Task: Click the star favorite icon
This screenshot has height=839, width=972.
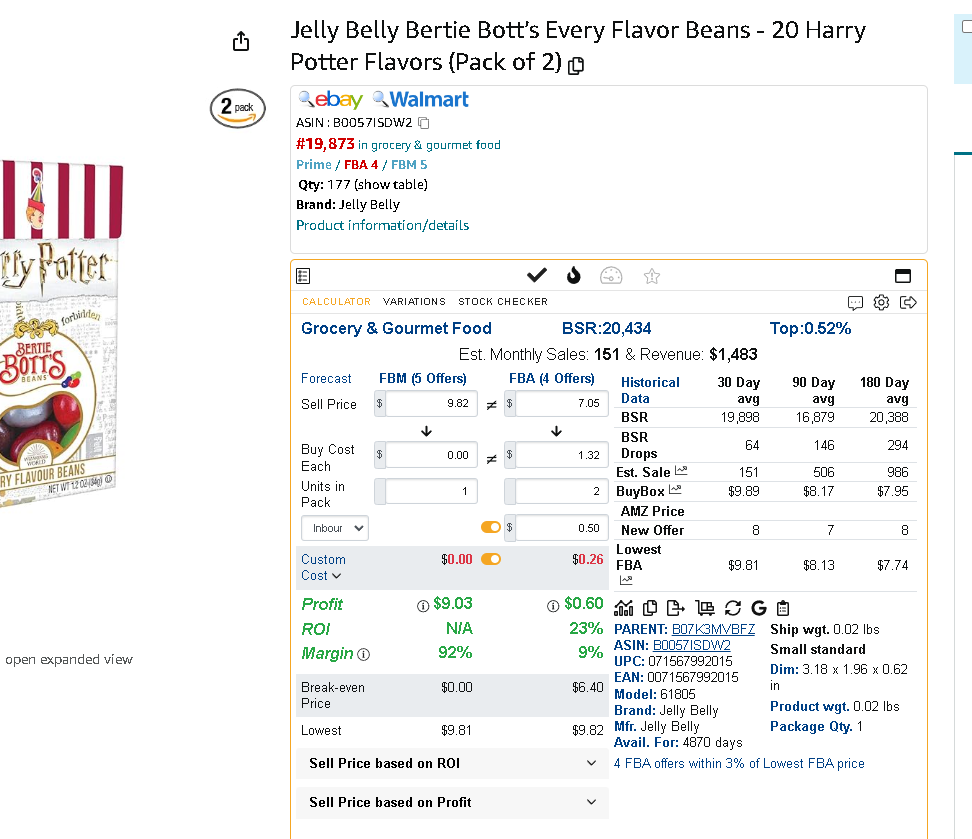Action: click(652, 276)
